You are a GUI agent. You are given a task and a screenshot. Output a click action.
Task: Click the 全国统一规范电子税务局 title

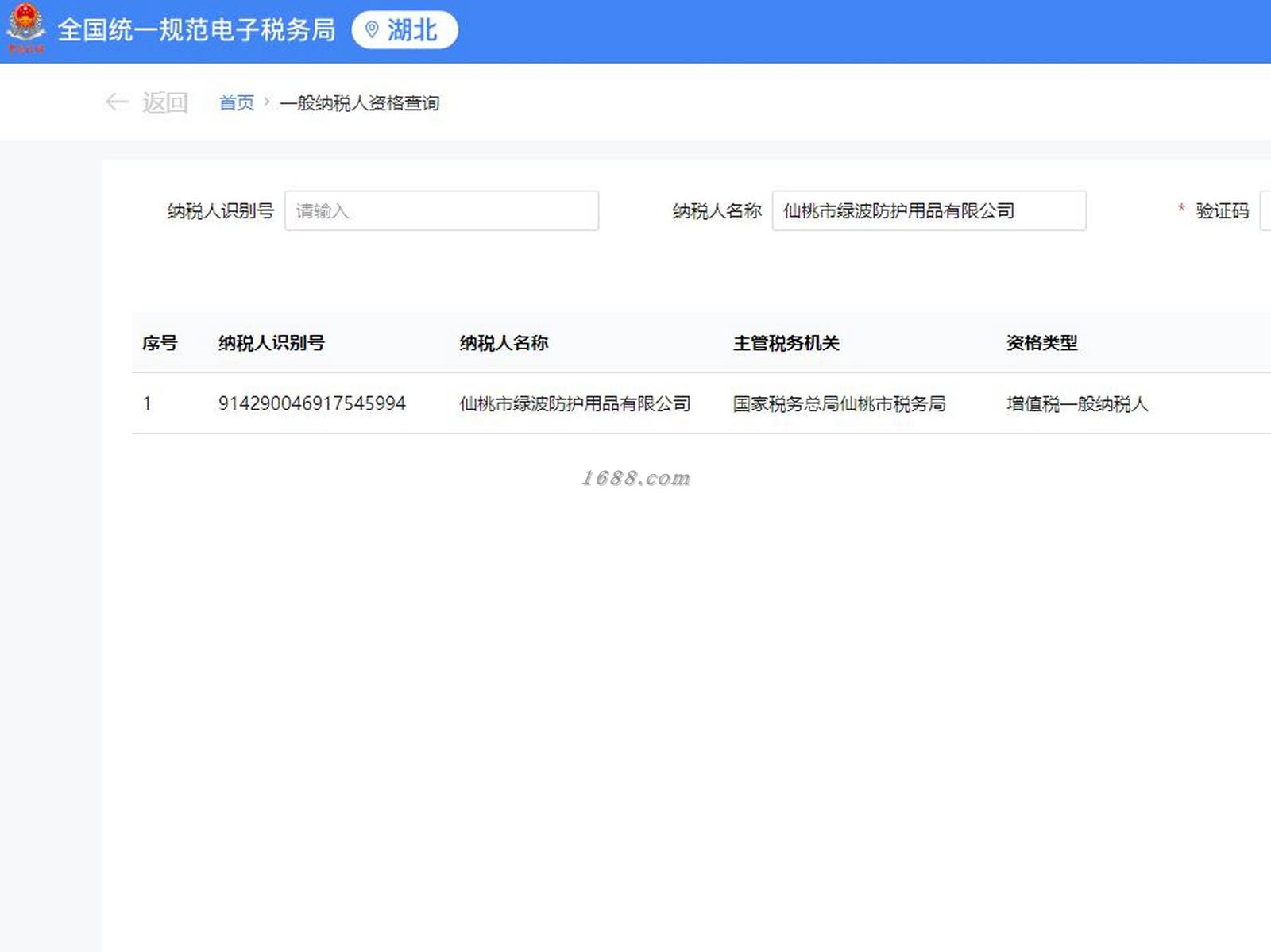tap(196, 30)
